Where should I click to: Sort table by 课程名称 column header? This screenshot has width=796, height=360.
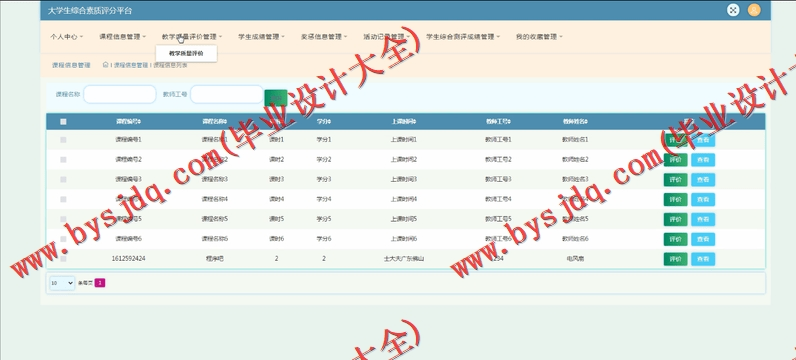tap(214, 122)
